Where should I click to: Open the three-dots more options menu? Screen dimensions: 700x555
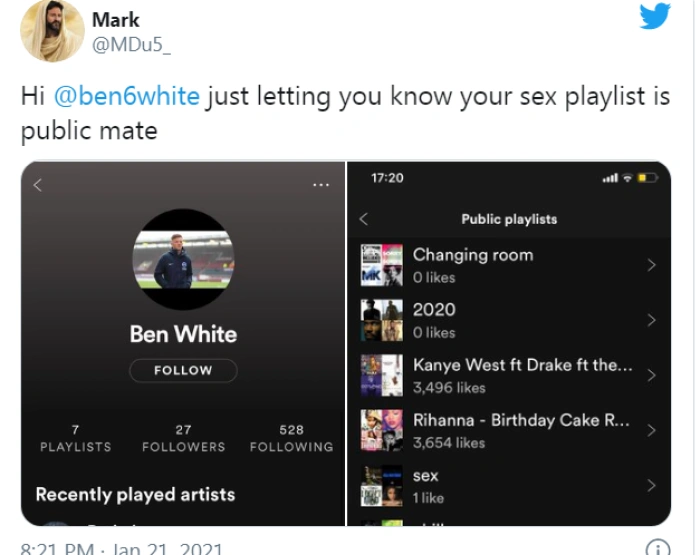coord(320,185)
